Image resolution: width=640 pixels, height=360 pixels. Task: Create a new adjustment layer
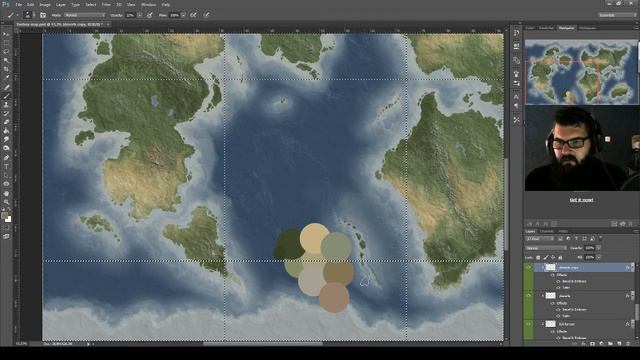tap(602, 344)
